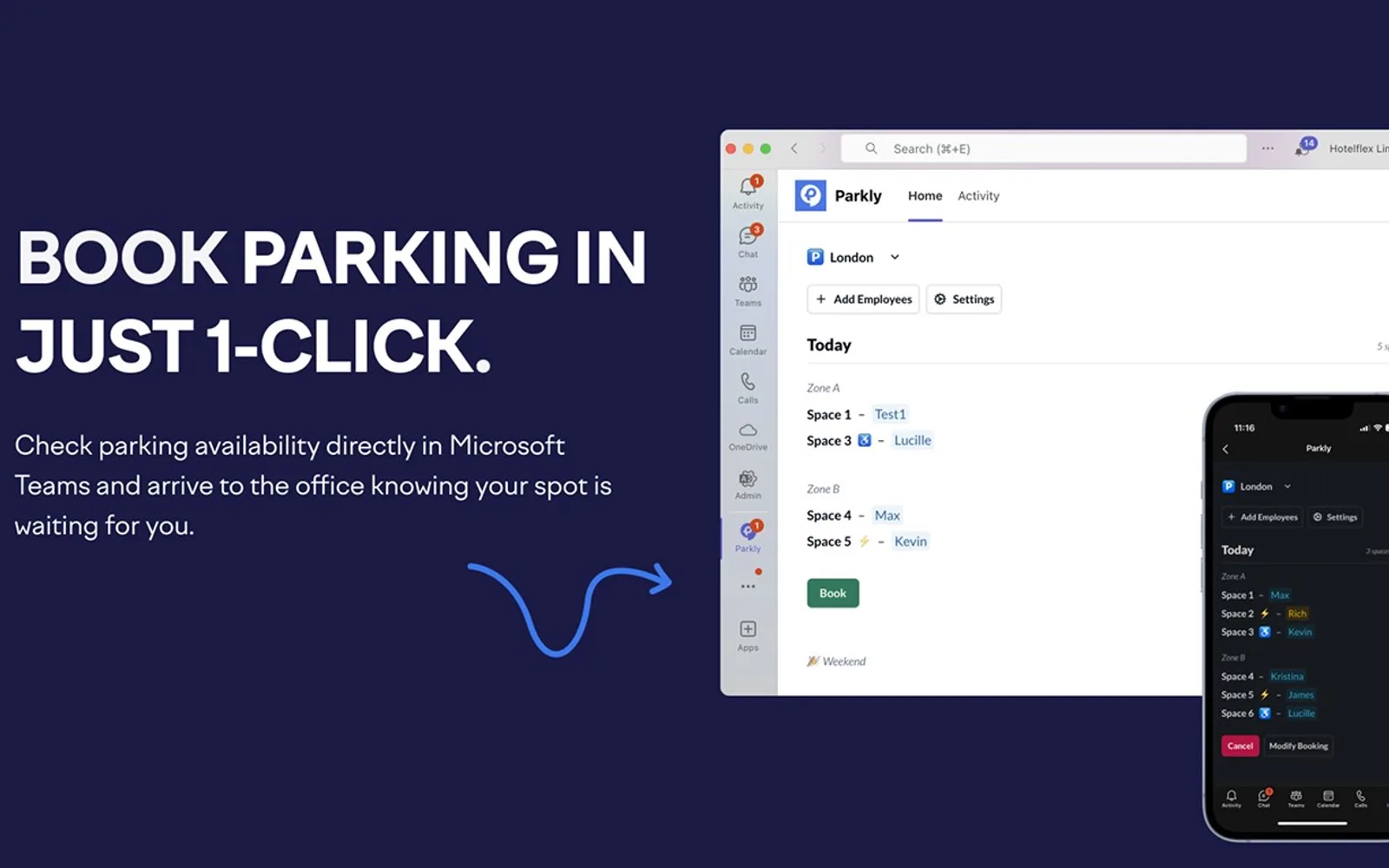Tap the red Cancel button on phone

point(1240,746)
